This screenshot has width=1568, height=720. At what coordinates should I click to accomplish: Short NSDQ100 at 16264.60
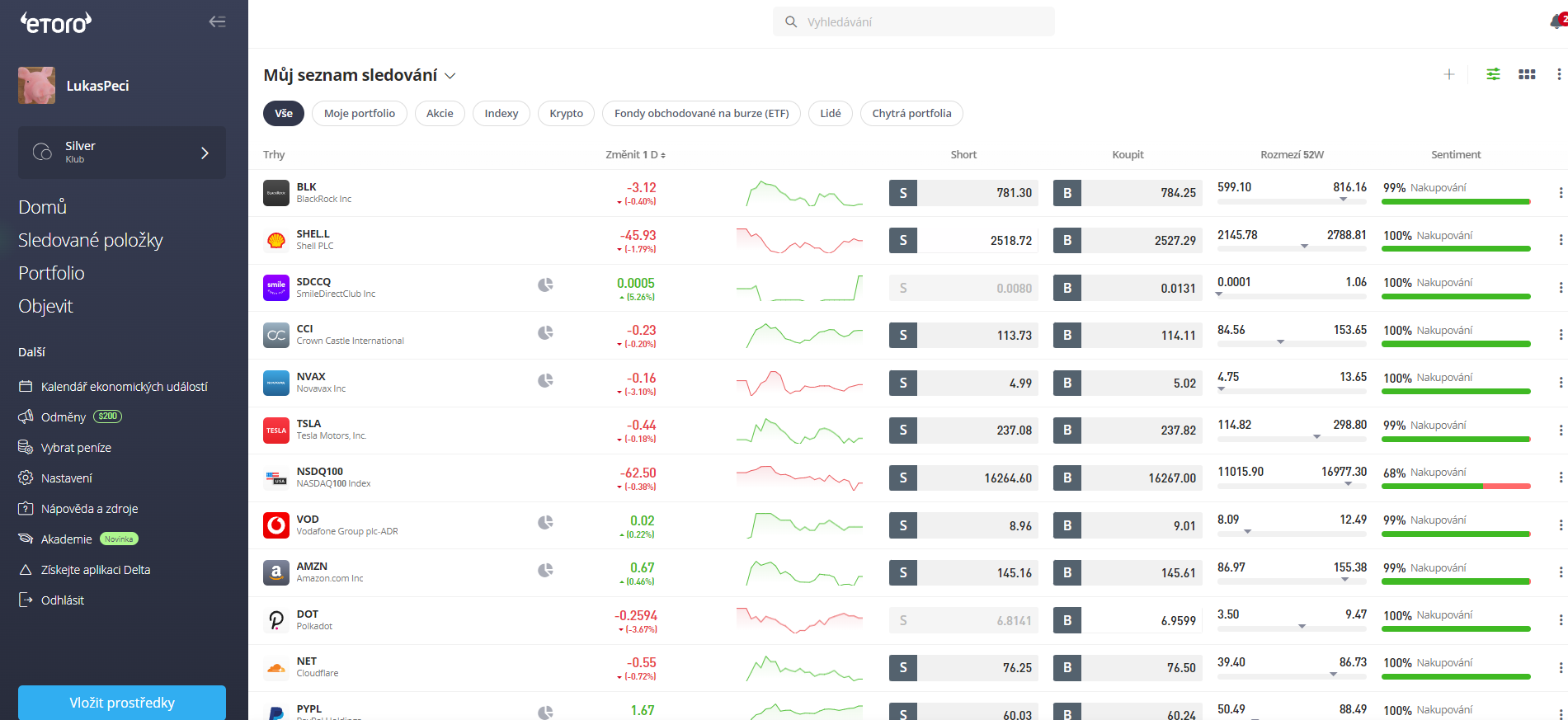(x=963, y=478)
